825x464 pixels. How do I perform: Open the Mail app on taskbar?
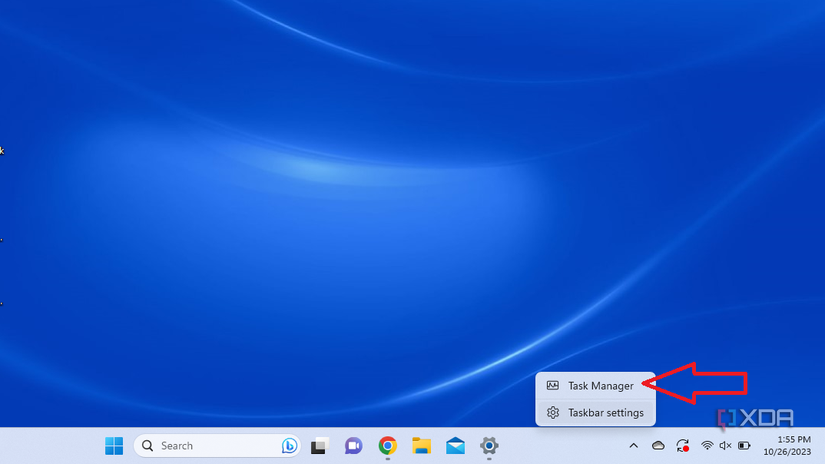coord(455,446)
